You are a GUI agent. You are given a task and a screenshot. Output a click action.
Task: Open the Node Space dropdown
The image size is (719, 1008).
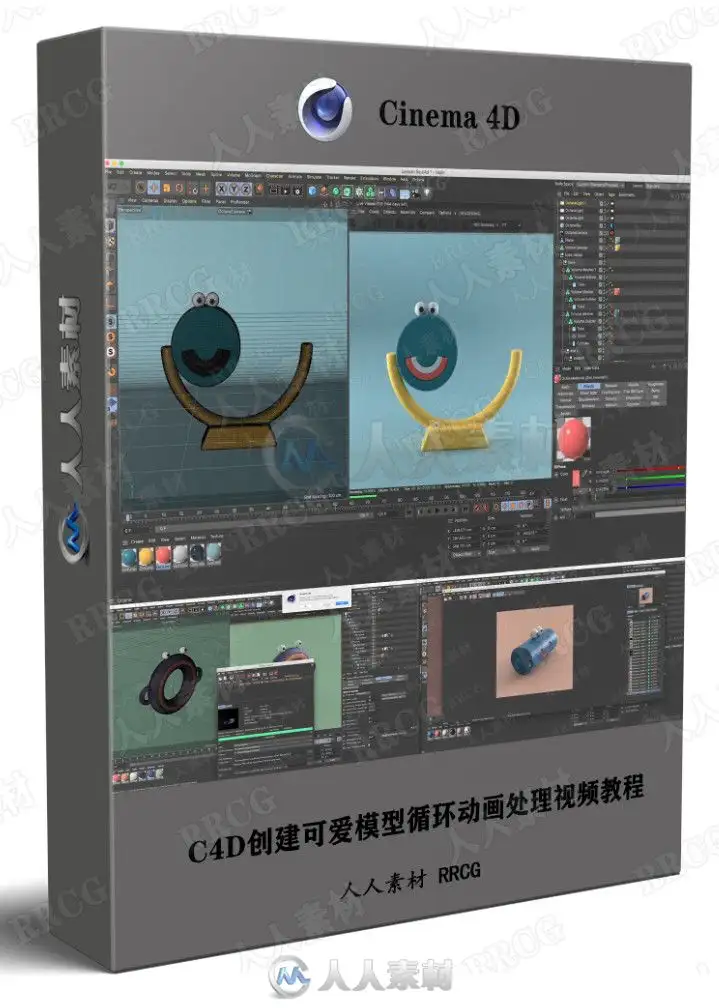599,185
